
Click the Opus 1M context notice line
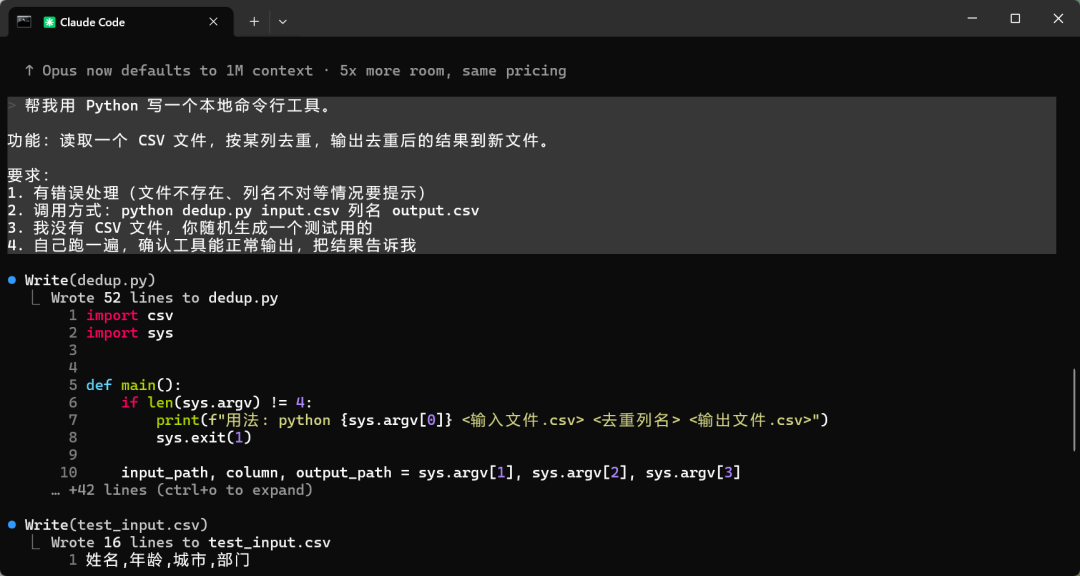(295, 71)
